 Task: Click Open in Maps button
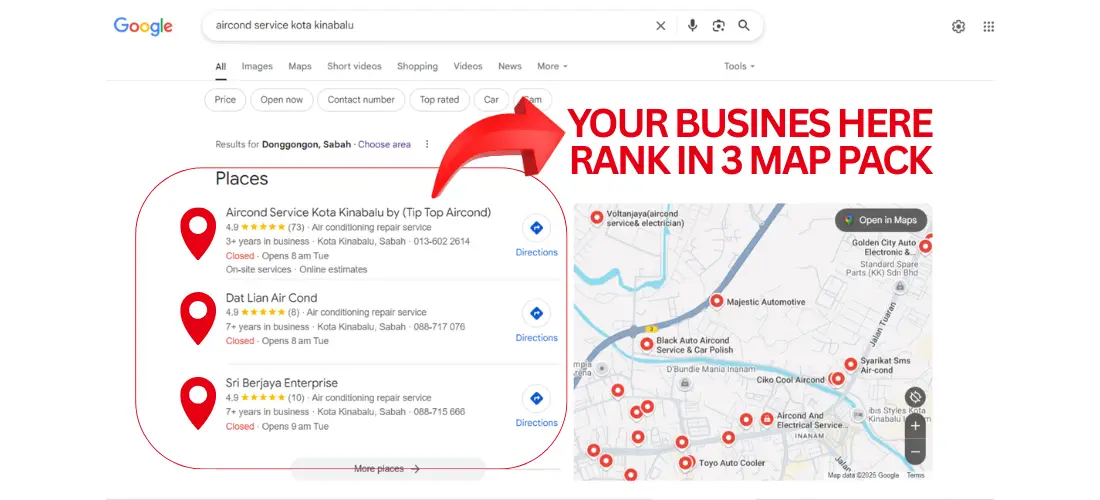click(880, 220)
